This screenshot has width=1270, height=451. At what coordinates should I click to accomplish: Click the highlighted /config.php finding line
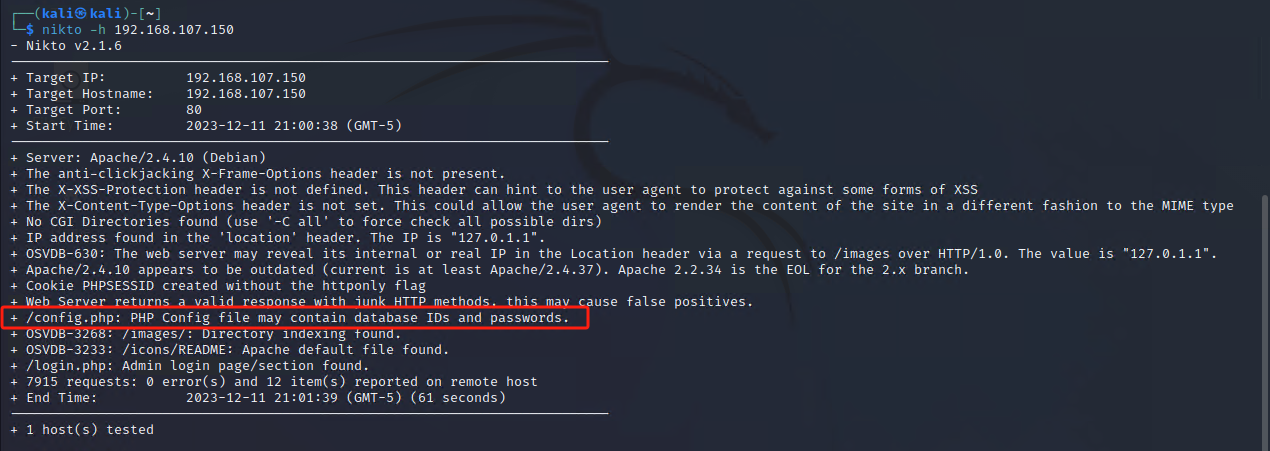click(297, 318)
